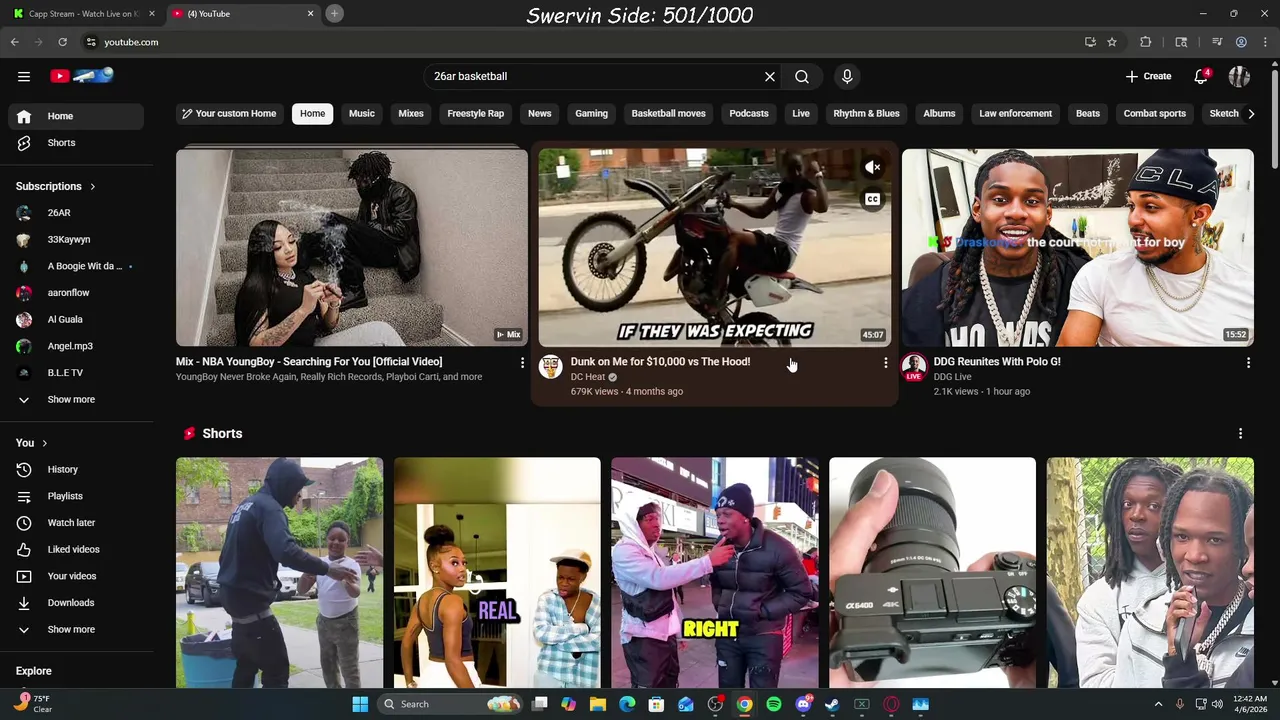The width and height of the screenshot is (1280, 720).
Task: Advance filter chips with right arrow
Action: pyautogui.click(x=1251, y=114)
